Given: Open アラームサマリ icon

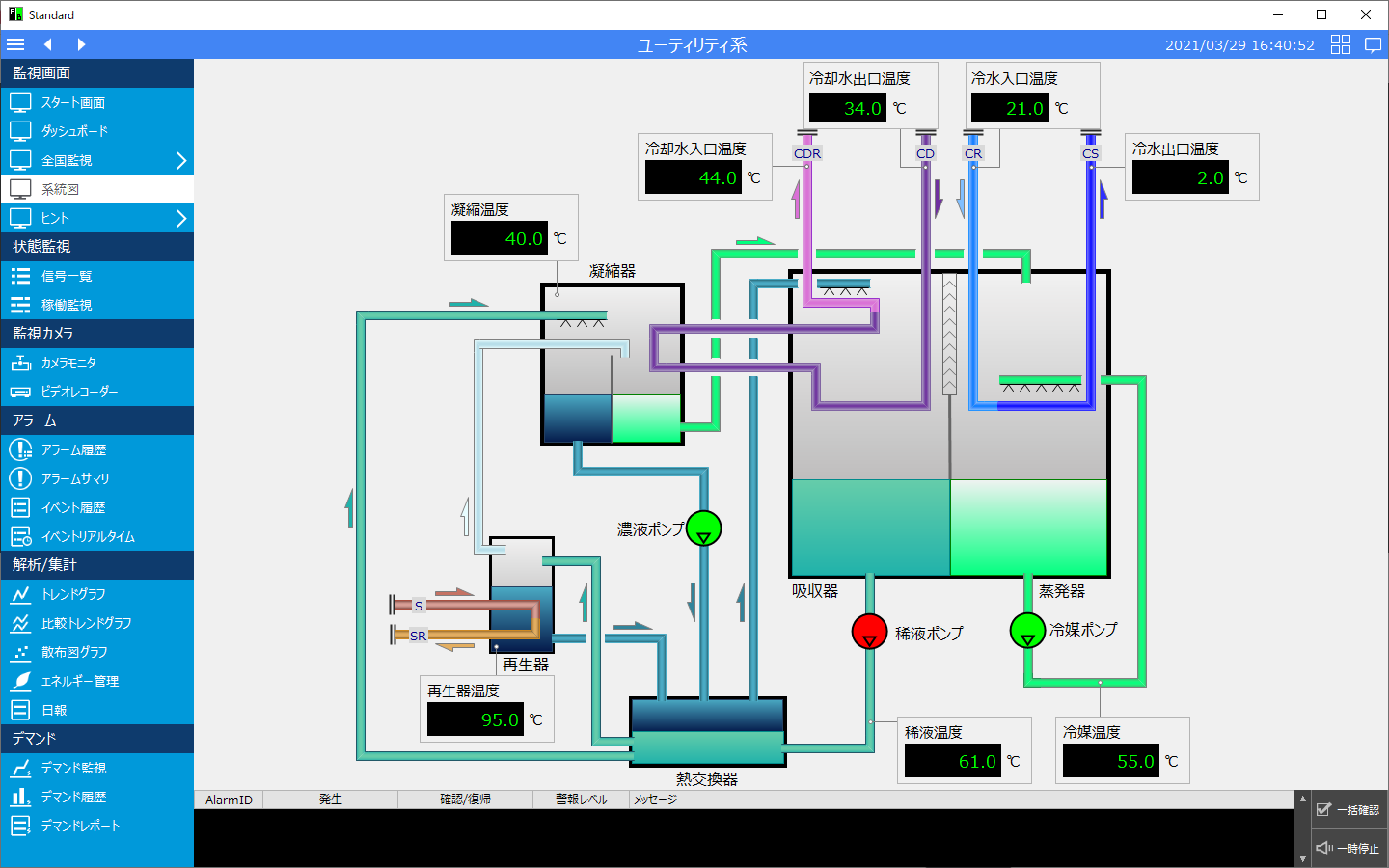Looking at the screenshot, I should [20, 478].
